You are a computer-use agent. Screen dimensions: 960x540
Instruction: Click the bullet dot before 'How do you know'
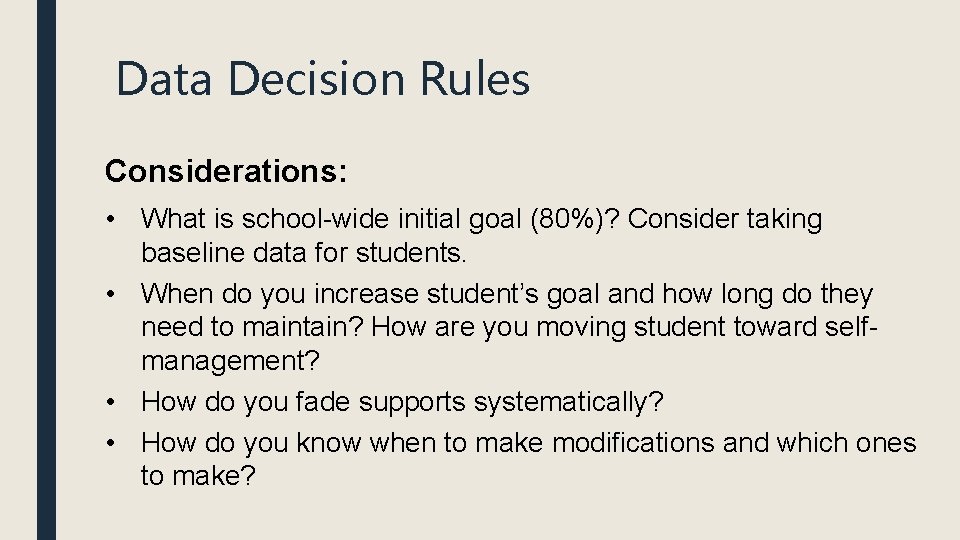coord(110,443)
